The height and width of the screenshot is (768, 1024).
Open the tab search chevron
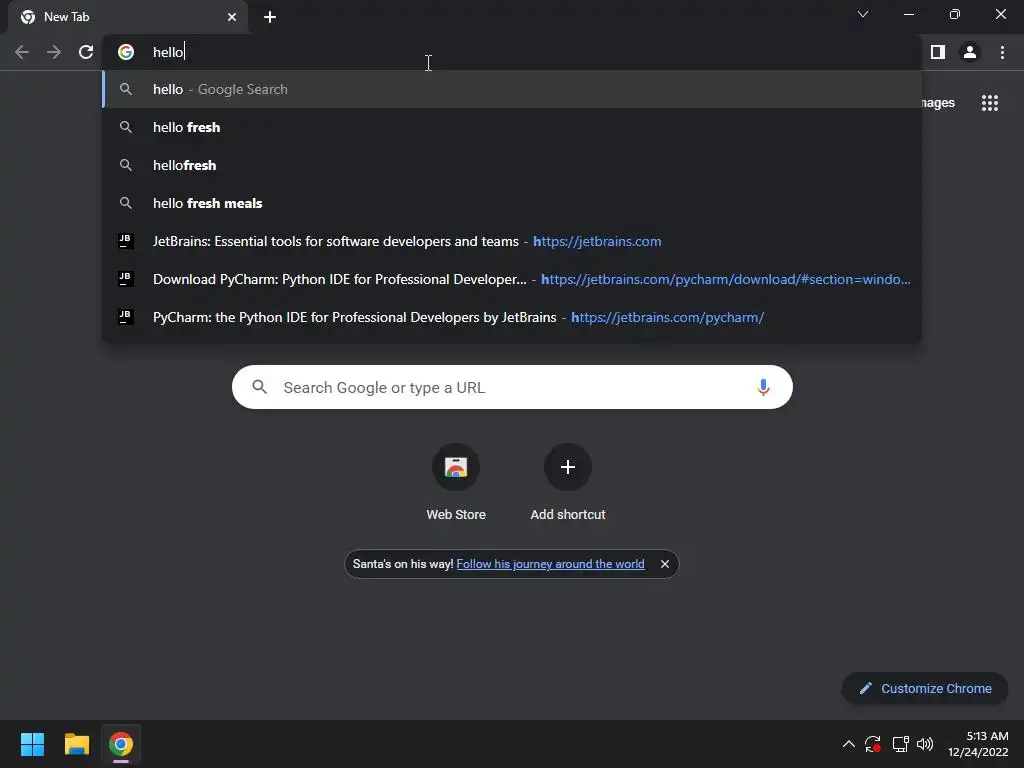click(x=863, y=14)
